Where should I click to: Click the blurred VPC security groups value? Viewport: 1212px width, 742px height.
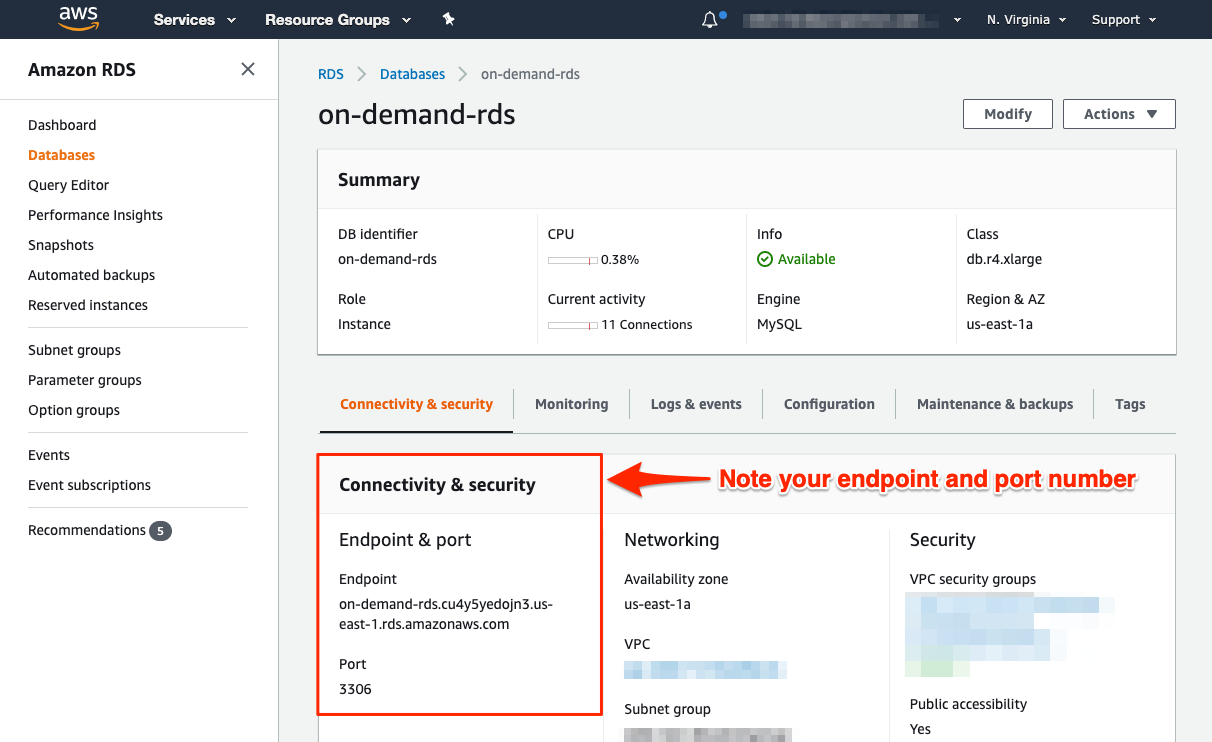point(1010,634)
